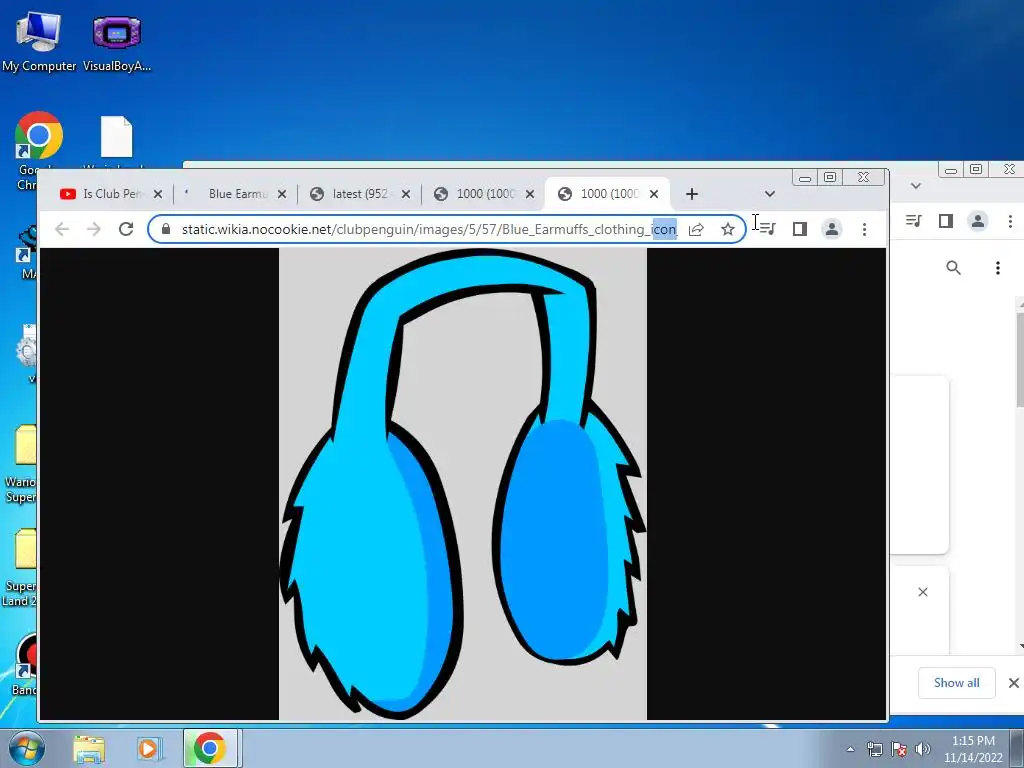Close the 'latest (952' tab

pos(406,194)
